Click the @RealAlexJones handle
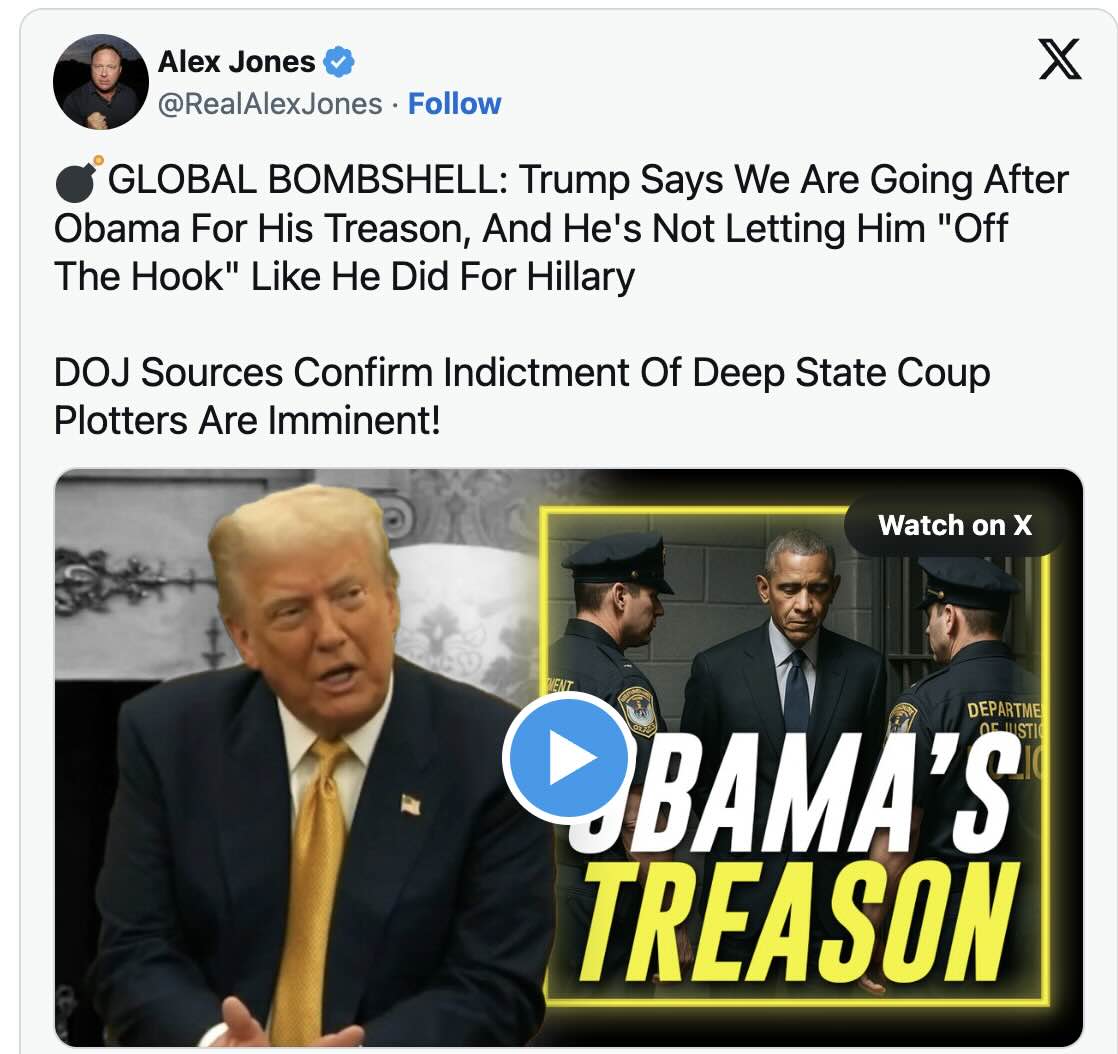 click(x=270, y=104)
